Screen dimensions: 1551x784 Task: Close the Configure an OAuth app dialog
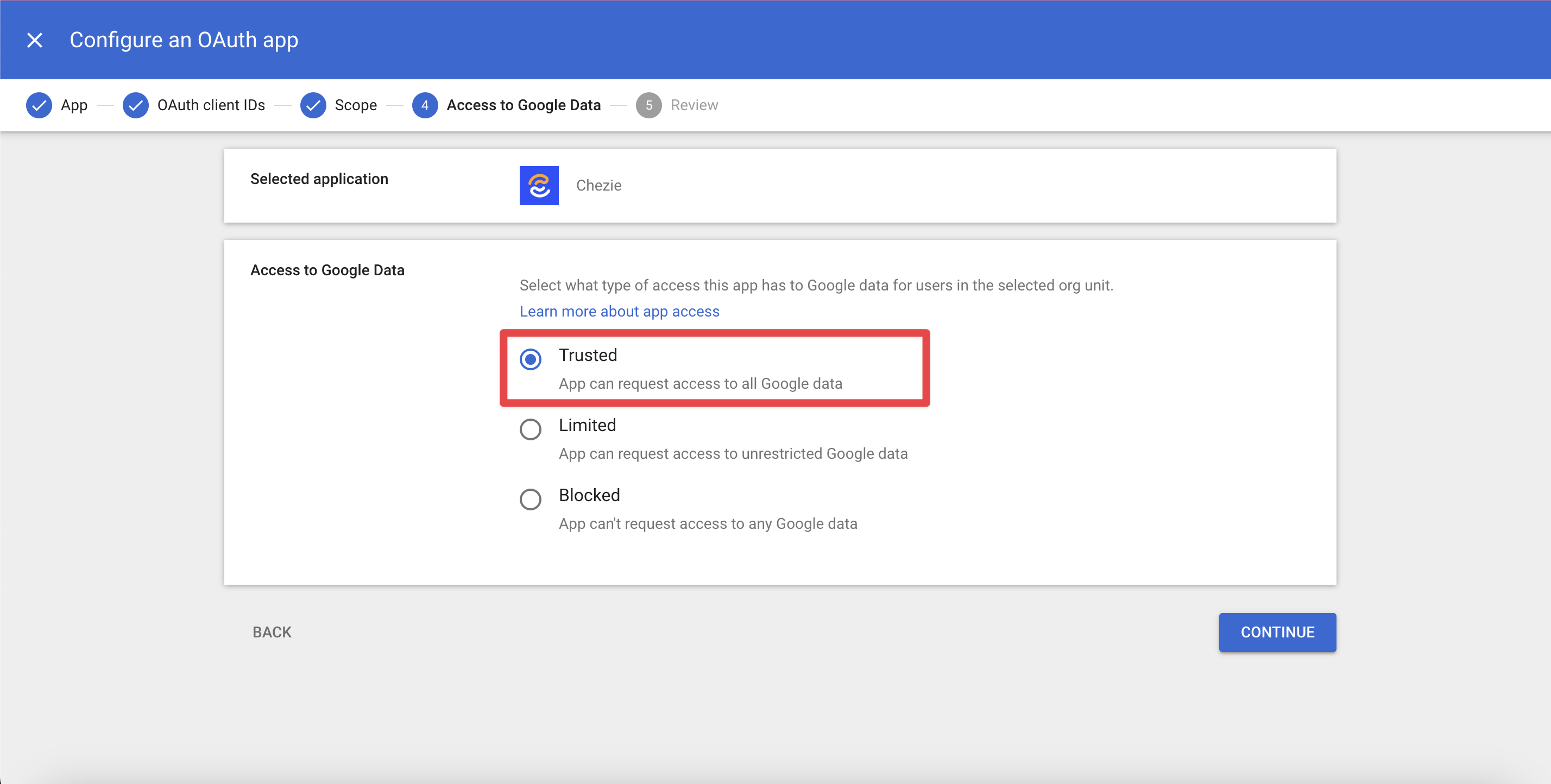[x=35, y=40]
